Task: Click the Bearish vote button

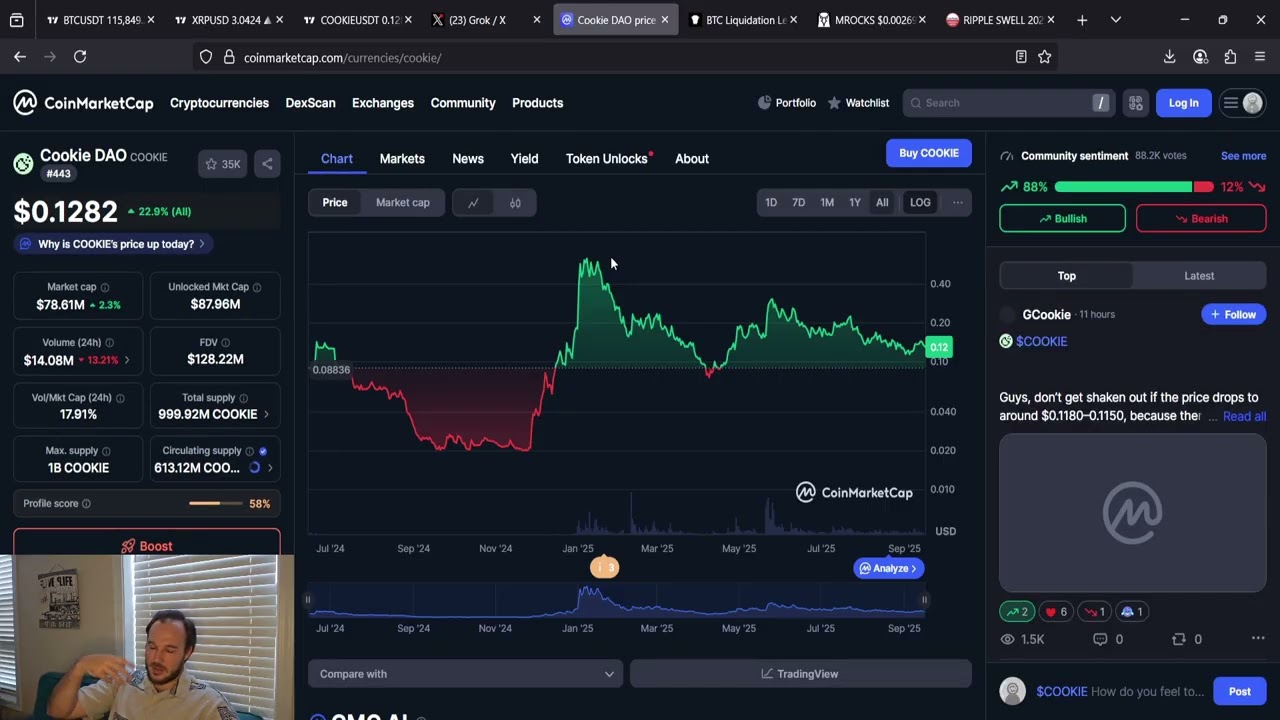Action: (x=1200, y=218)
